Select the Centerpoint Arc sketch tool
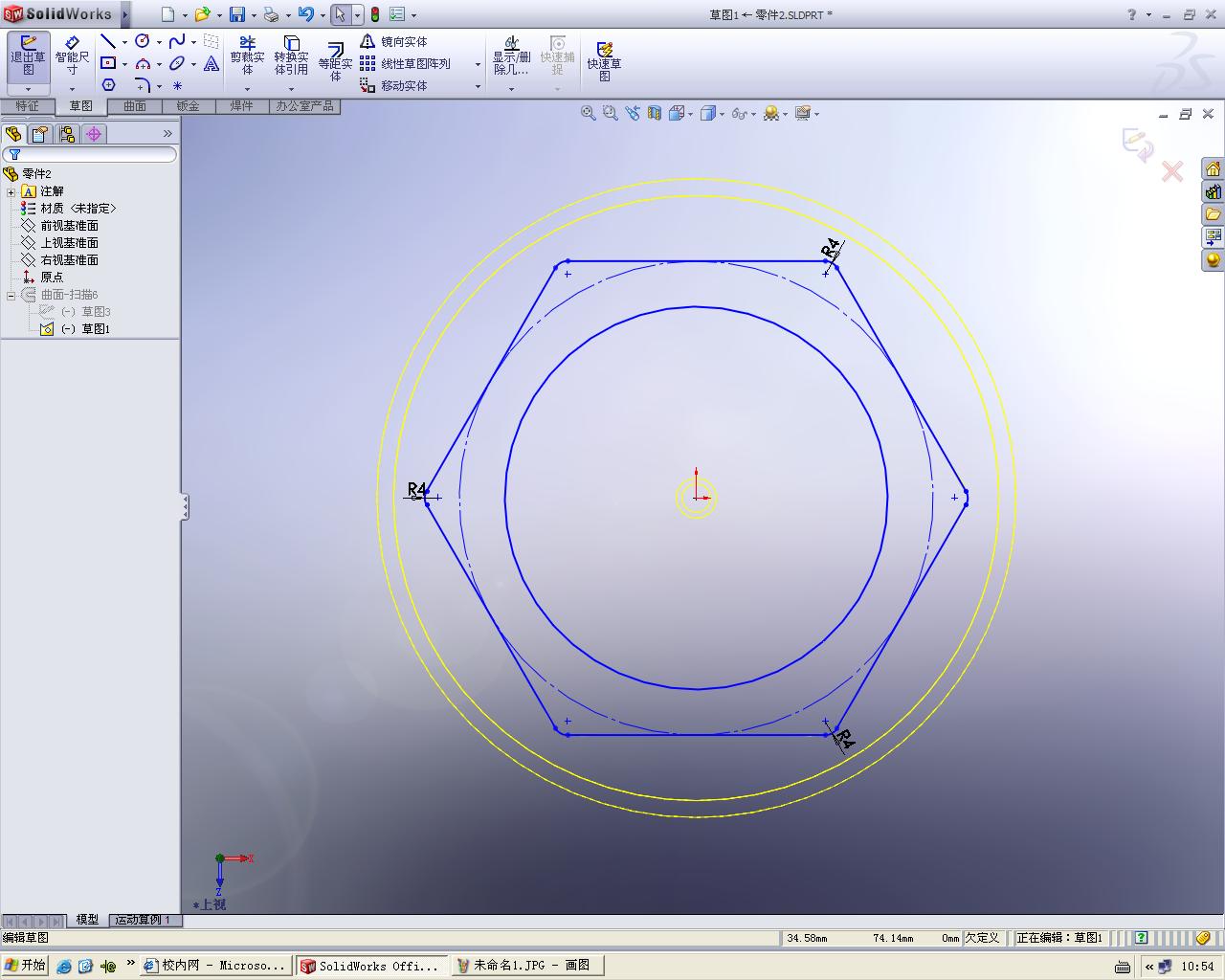 [143, 63]
